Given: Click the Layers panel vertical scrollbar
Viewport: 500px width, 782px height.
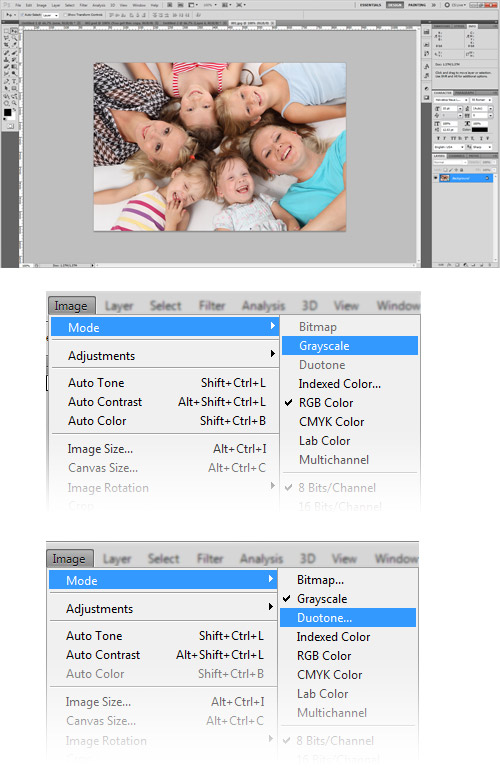Looking at the screenshot, I should pyautogui.click(x=496, y=218).
